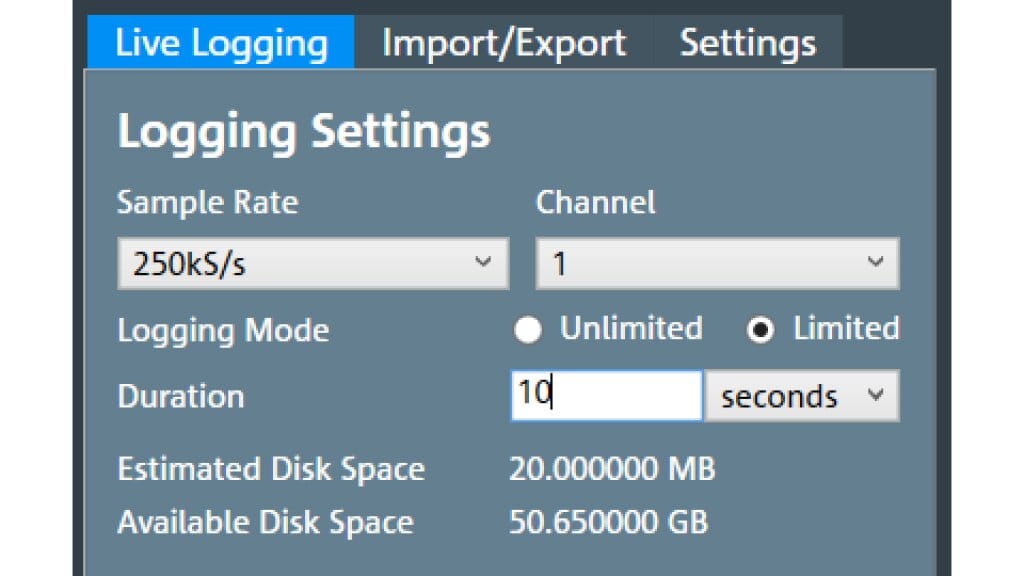The height and width of the screenshot is (576, 1024).
Task: Select the Unlimited logging mode radio button
Action: pos(528,331)
